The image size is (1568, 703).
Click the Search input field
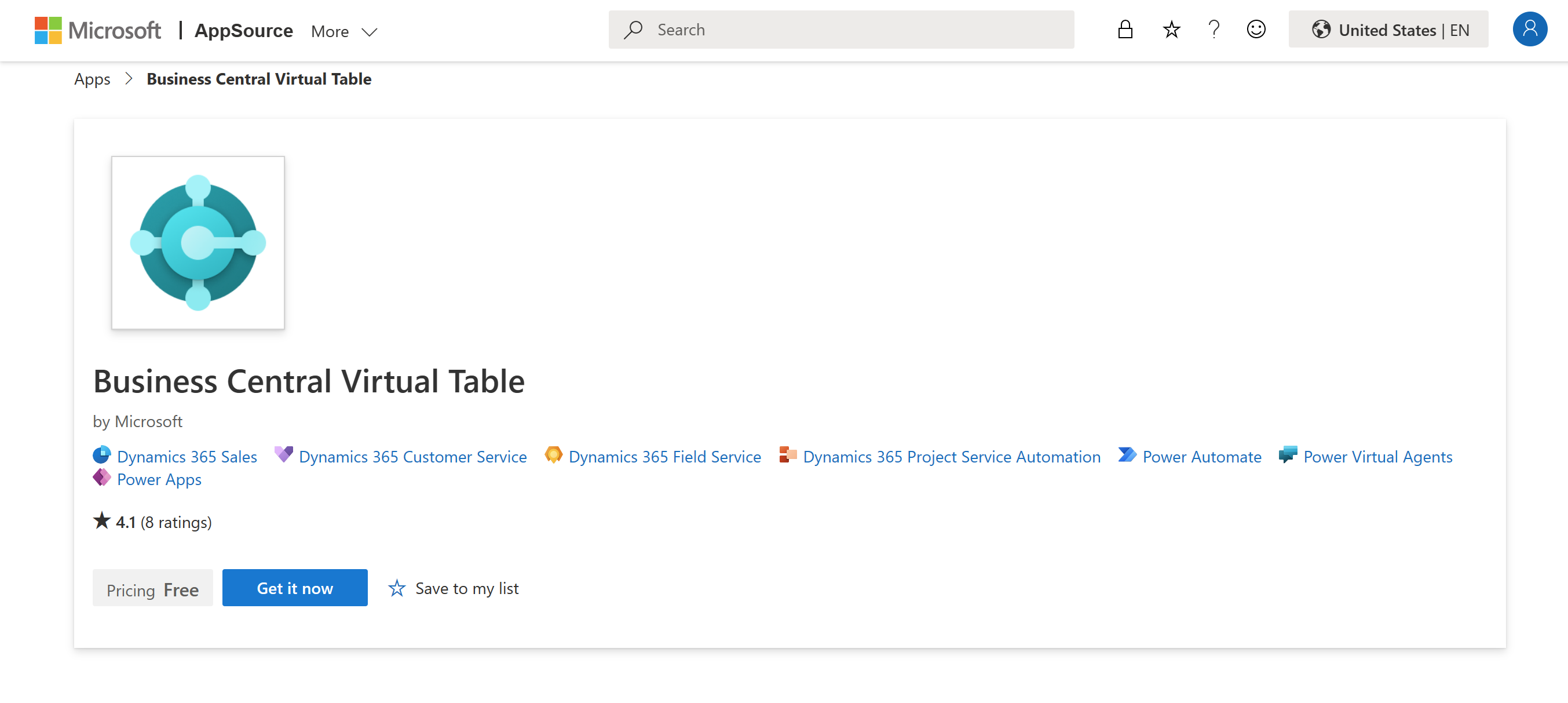coord(843,29)
